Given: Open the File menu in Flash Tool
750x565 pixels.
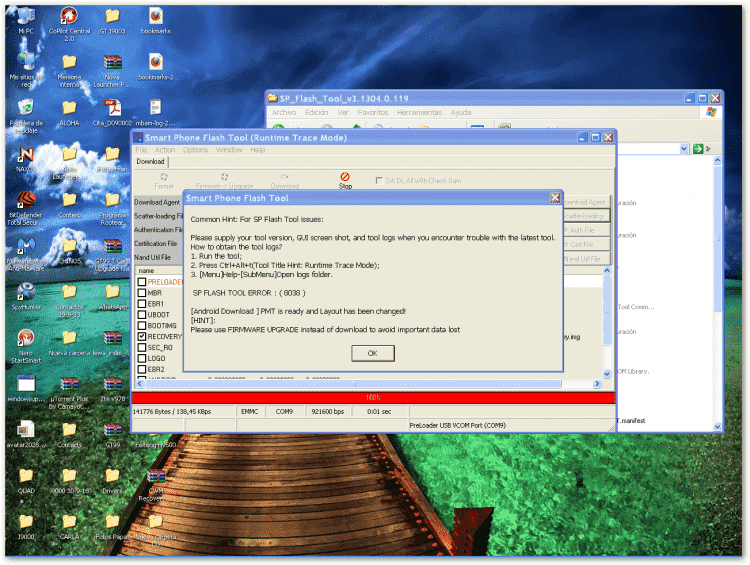Looking at the screenshot, I should point(141,150).
